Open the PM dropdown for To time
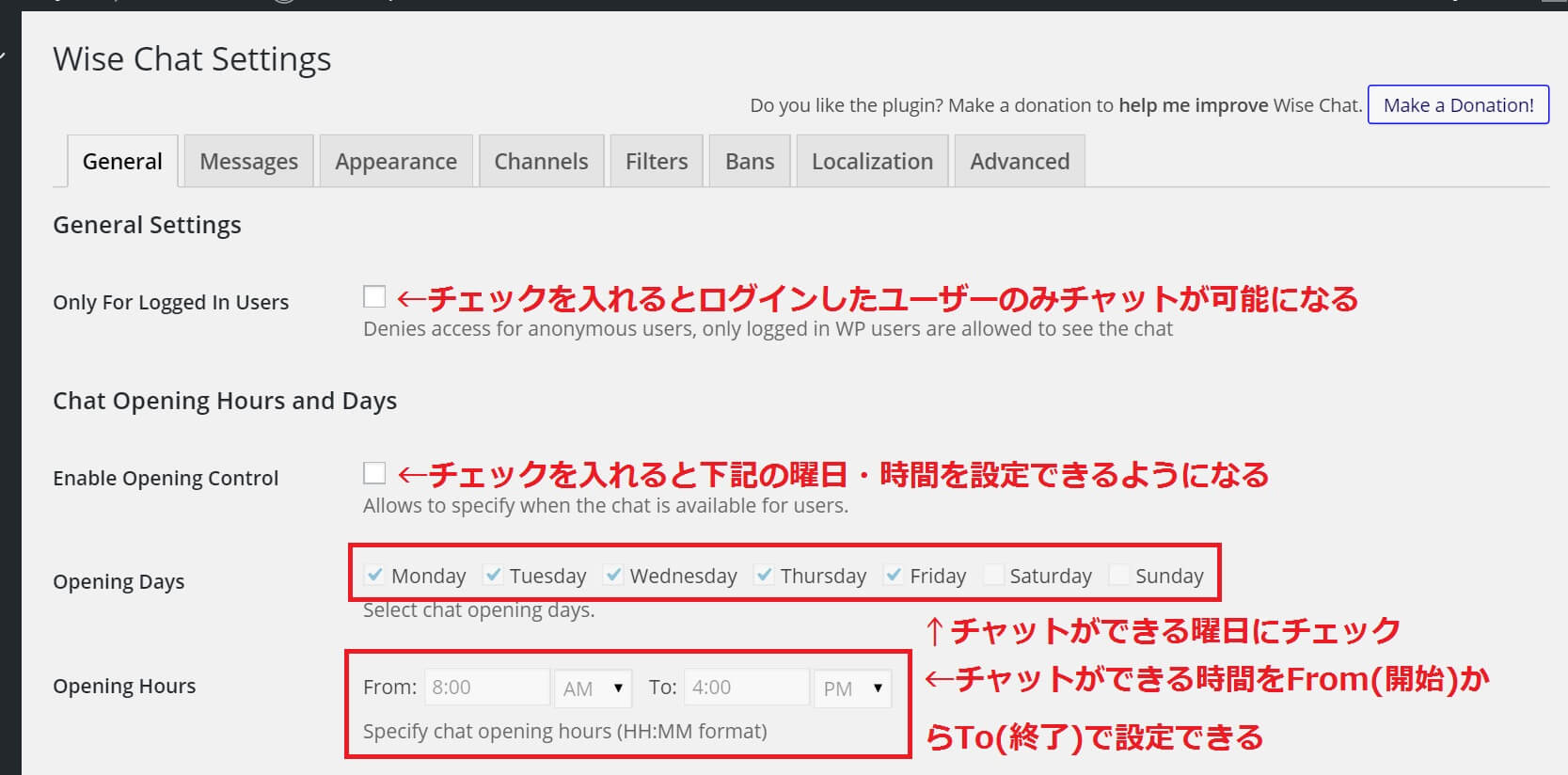1568x775 pixels. (853, 688)
